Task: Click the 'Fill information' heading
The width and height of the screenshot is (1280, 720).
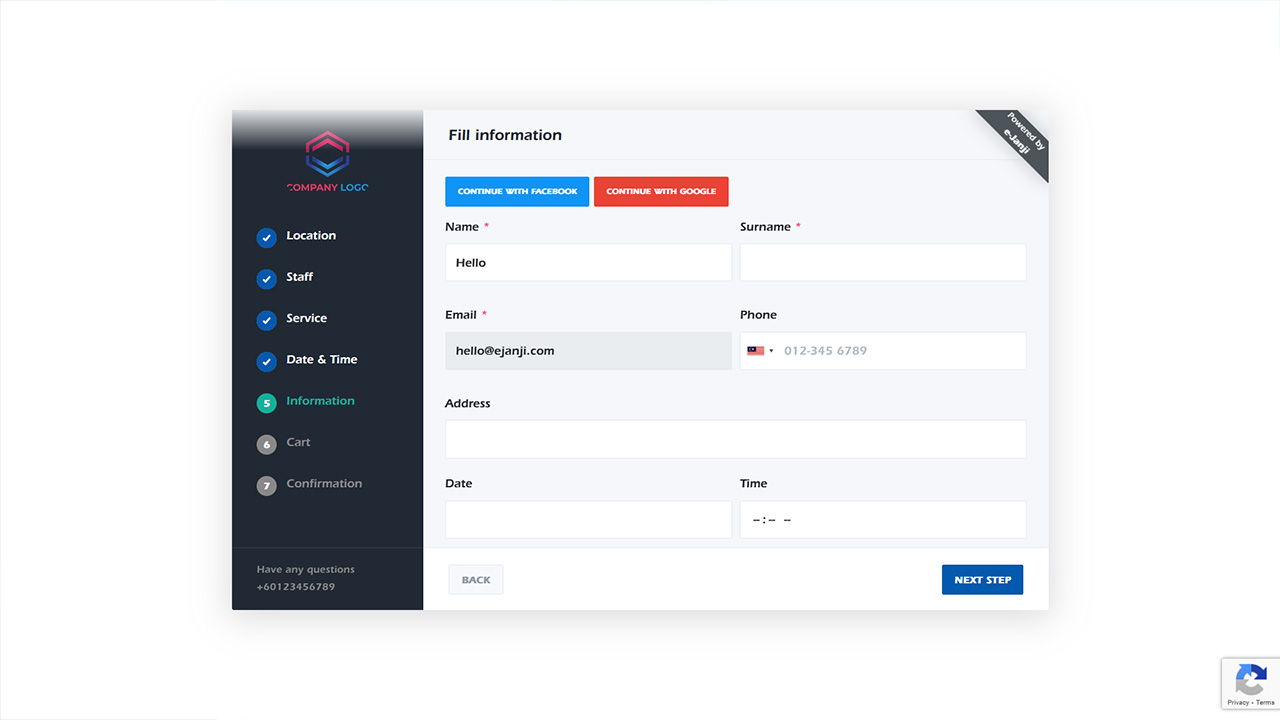Action: tap(505, 135)
